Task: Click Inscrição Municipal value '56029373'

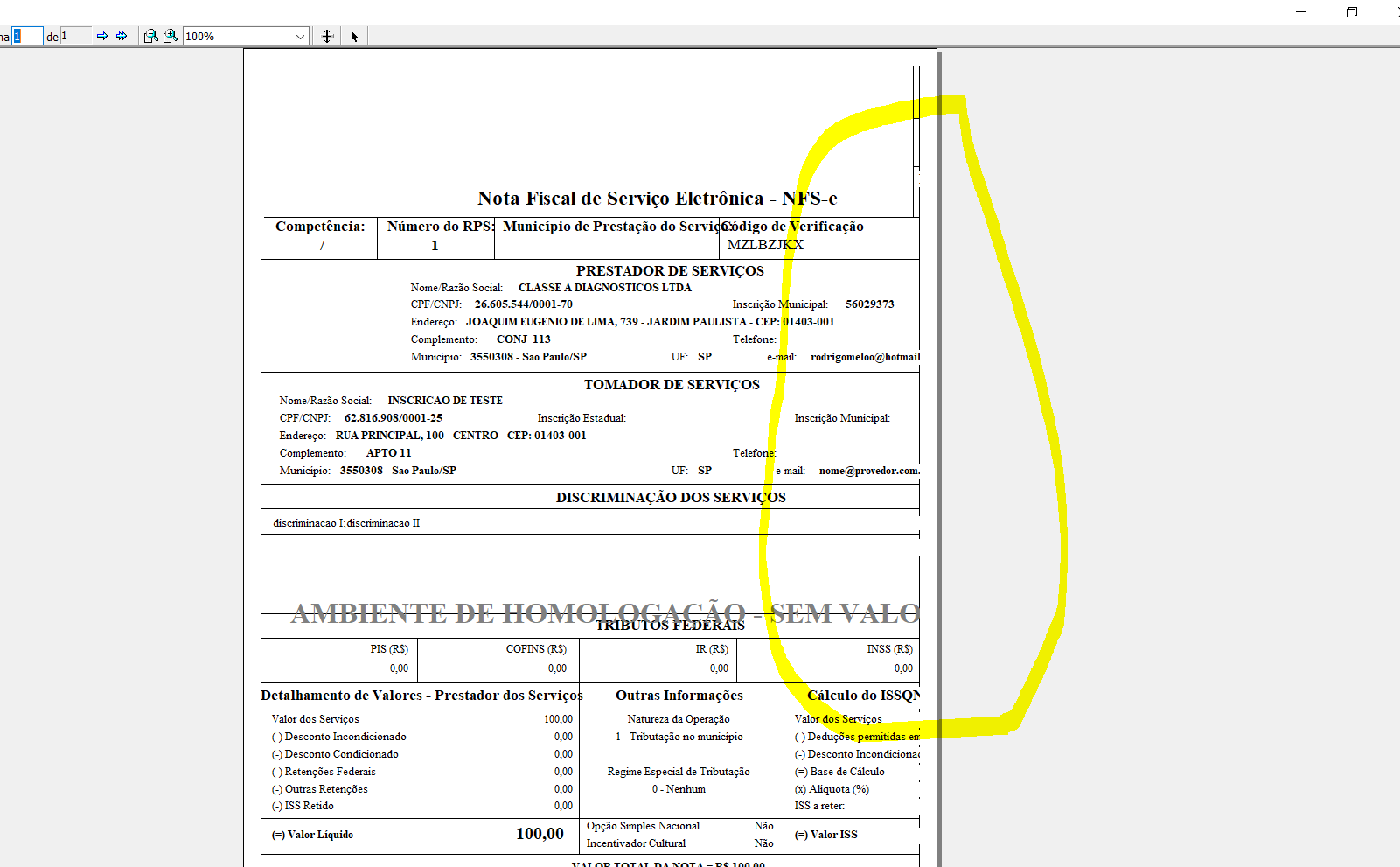Action: pyautogui.click(x=870, y=304)
